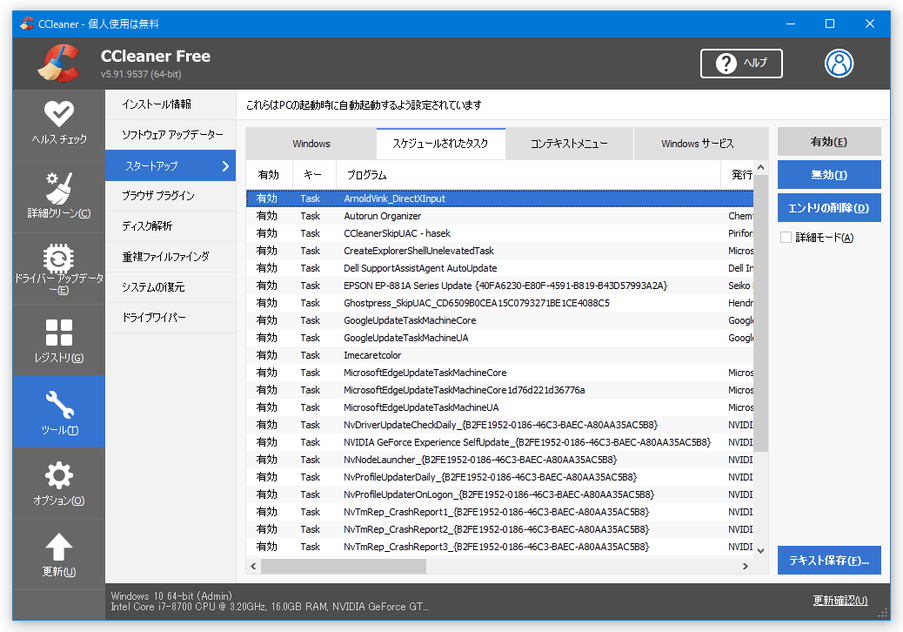The height and width of the screenshot is (632, 903).
Task: Open the Health Check (ヘルスチェック) section
Action: [x=59, y=123]
